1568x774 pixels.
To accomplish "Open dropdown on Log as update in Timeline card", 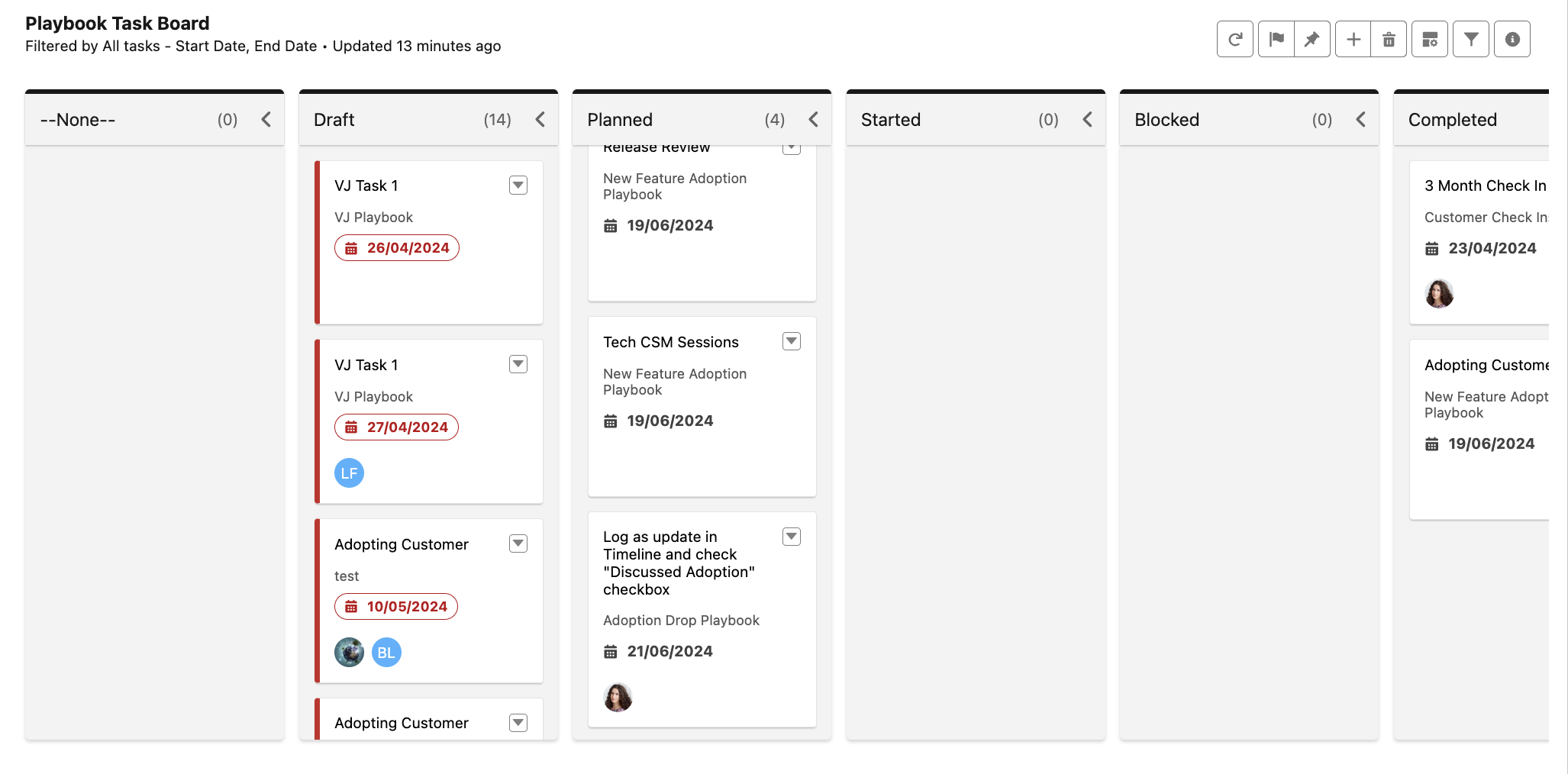I will 792,537.
